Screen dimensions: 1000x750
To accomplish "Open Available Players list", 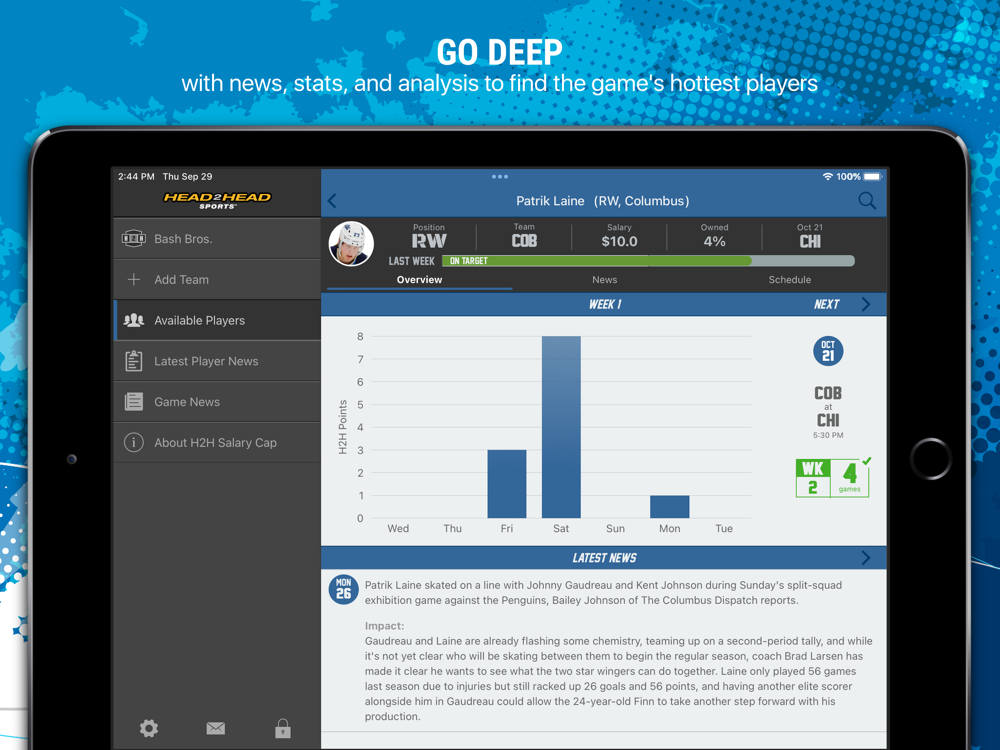I will (217, 320).
